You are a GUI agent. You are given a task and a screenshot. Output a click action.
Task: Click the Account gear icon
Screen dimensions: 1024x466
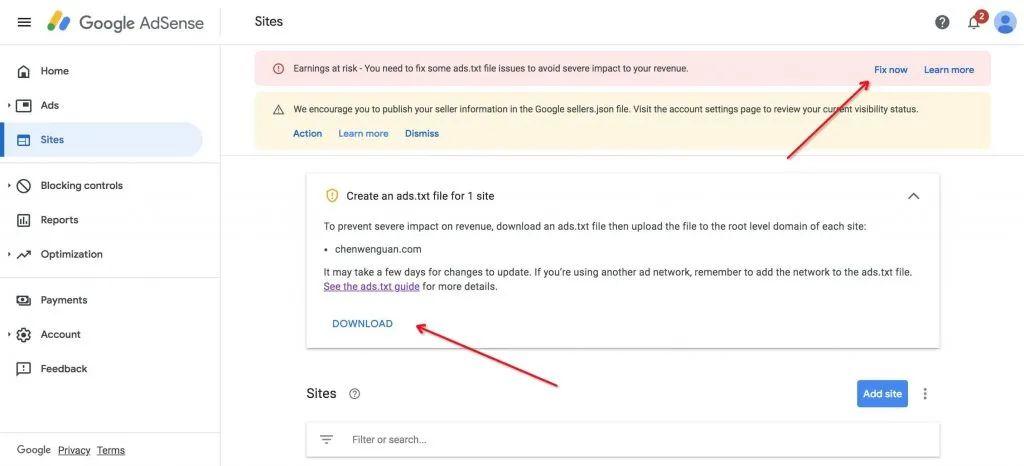pos(24,335)
